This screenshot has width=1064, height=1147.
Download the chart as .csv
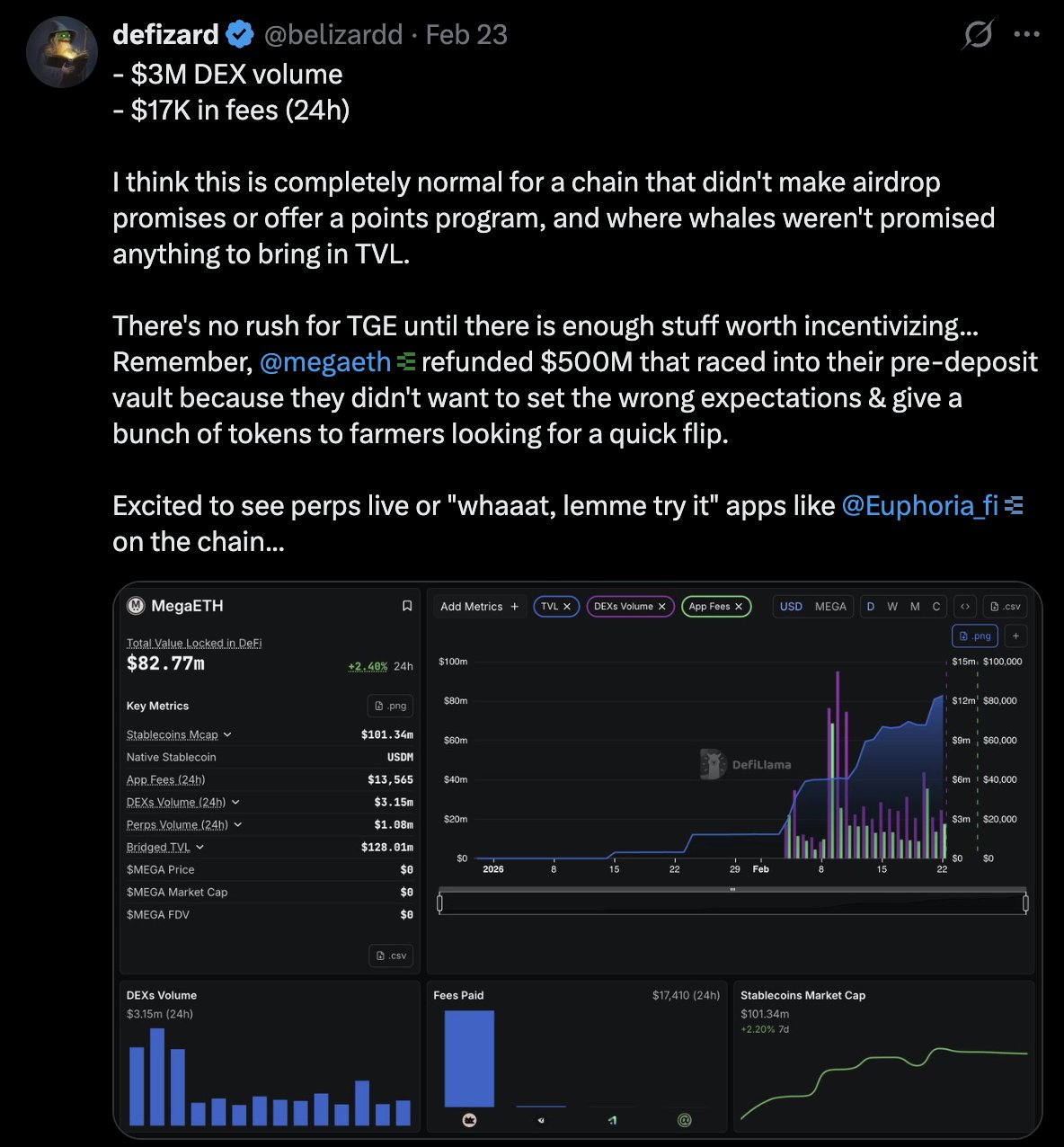[1005, 607]
